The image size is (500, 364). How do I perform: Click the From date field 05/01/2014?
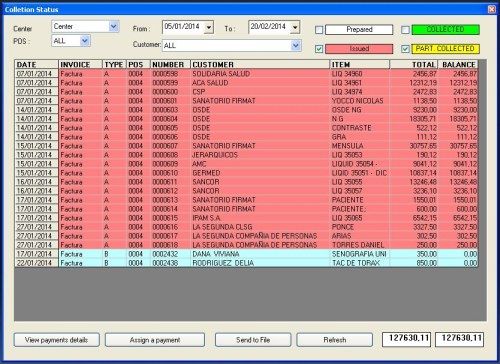183,27
